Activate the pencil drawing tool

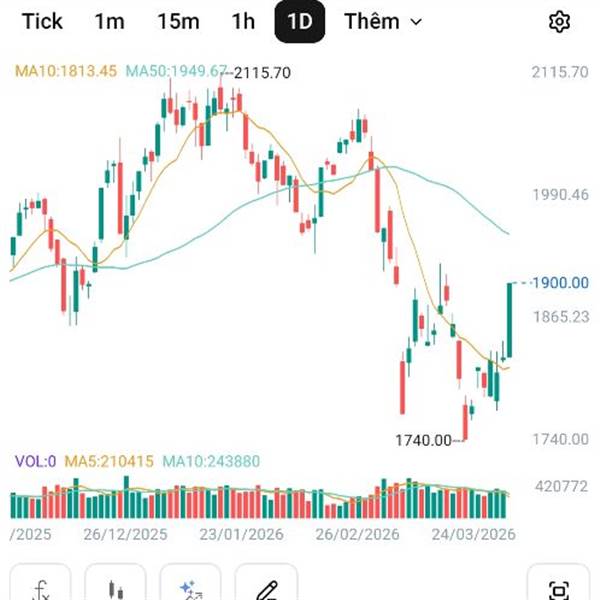pyautogui.click(x=266, y=588)
